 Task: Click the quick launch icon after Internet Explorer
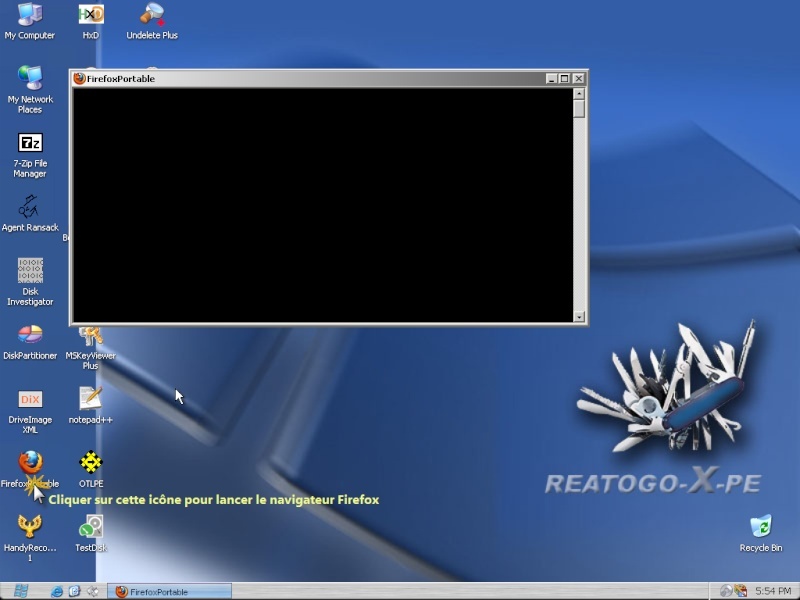[74, 591]
